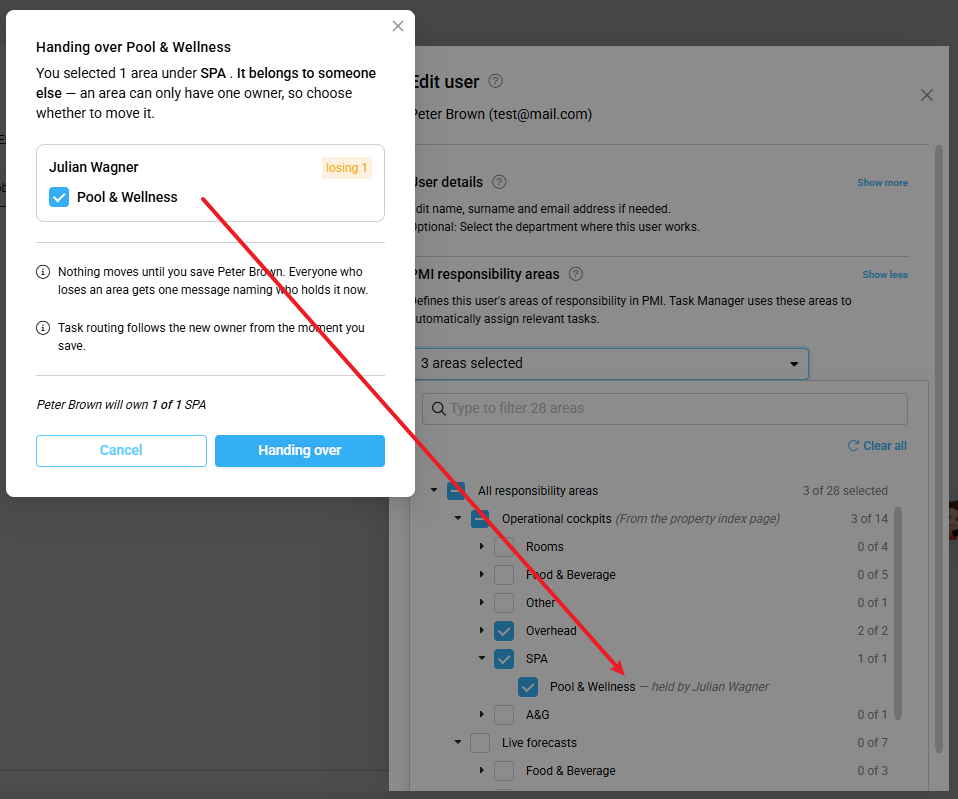Click the Cancel button
The image size is (958, 799).
(x=121, y=451)
